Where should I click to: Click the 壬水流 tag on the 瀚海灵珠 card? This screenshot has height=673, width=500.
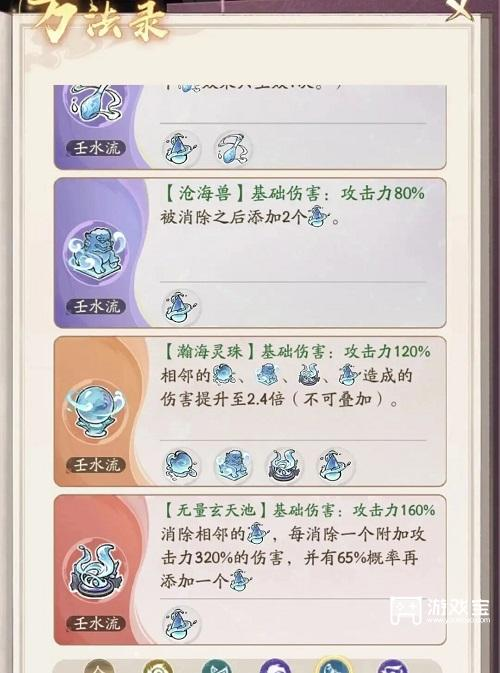click(x=96, y=465)
